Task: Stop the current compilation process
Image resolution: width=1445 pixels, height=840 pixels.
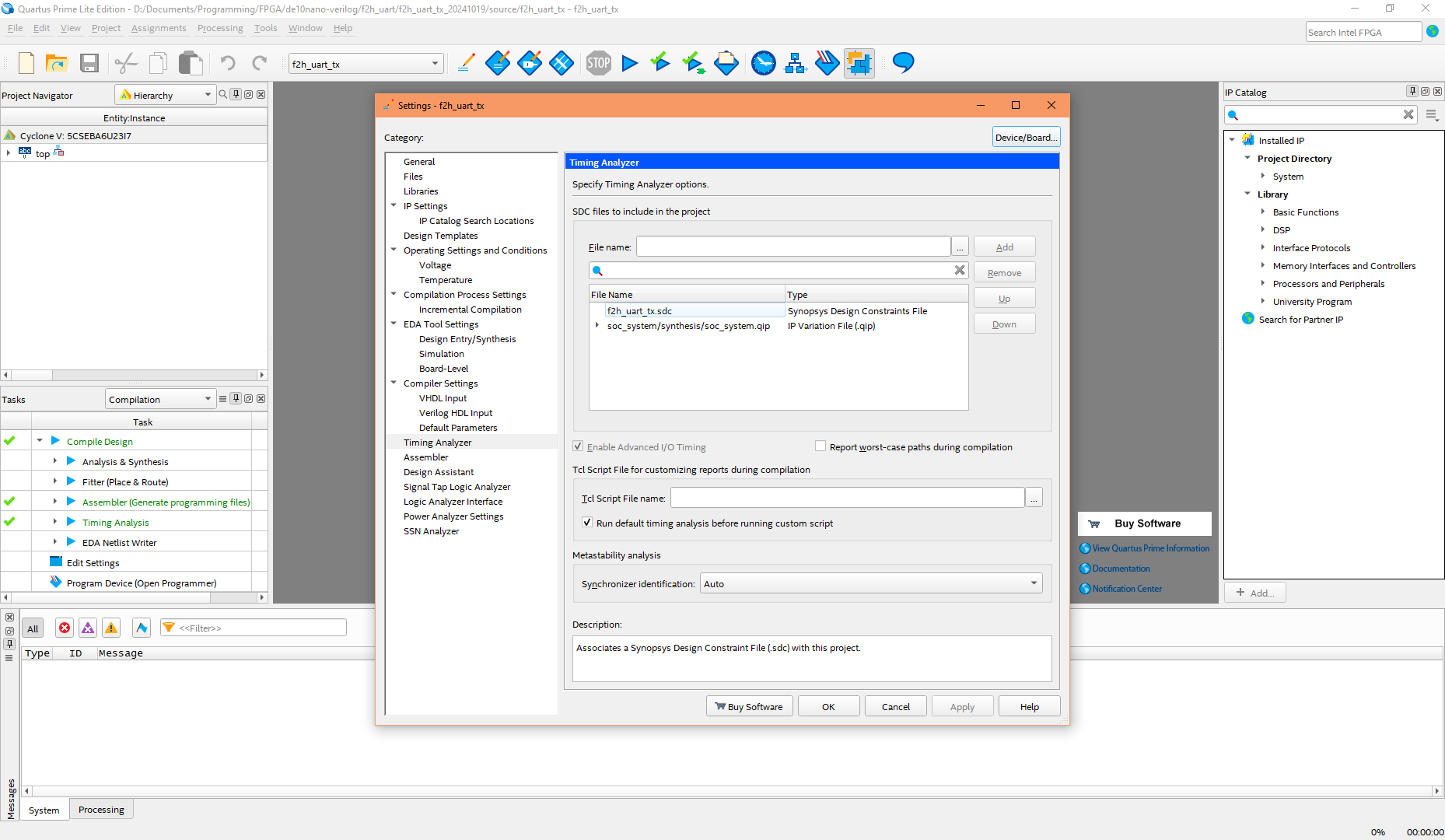Action: pos(598,63)
